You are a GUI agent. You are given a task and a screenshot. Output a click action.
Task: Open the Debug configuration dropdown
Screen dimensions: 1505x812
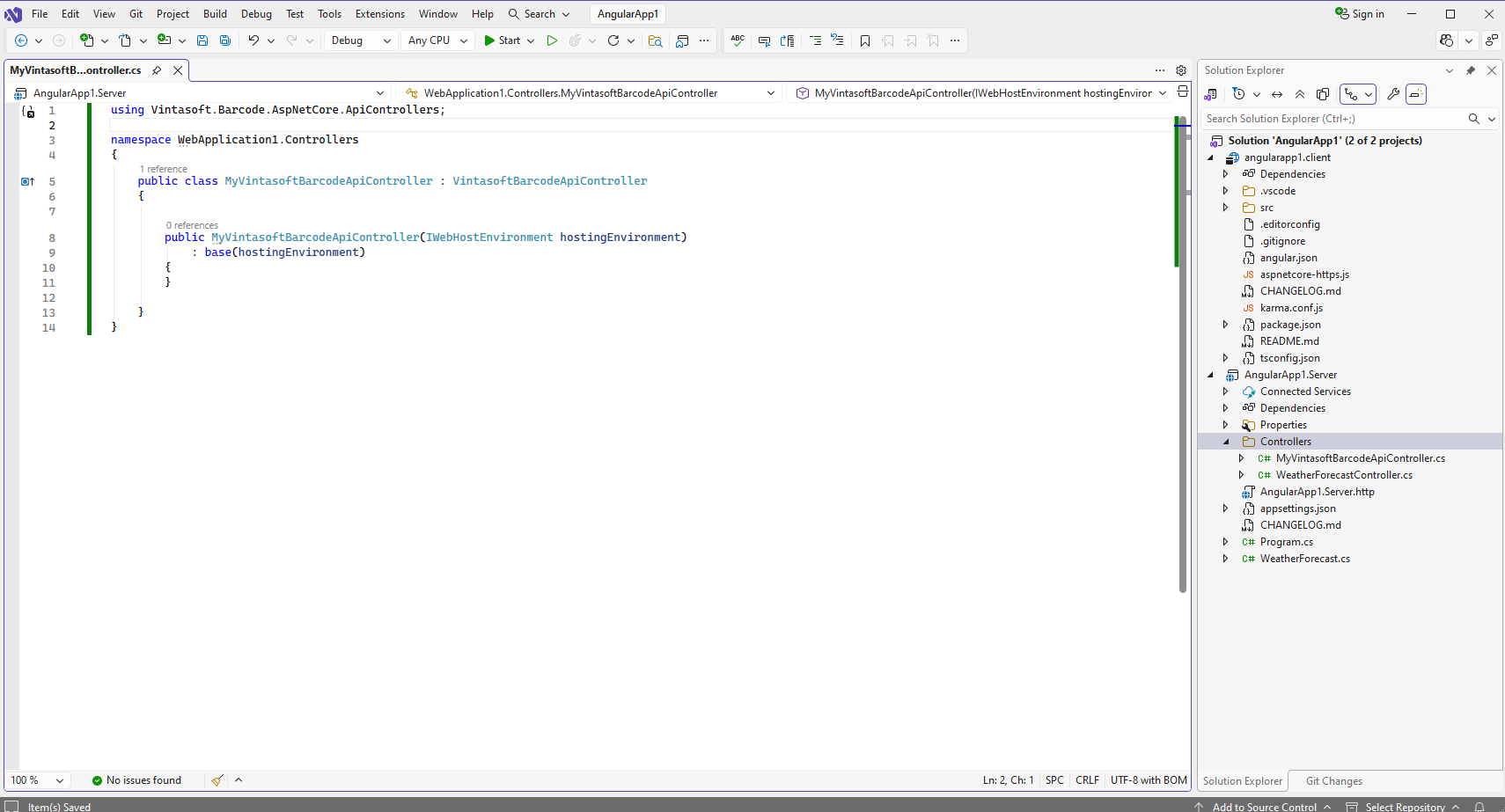pos(361,40)
